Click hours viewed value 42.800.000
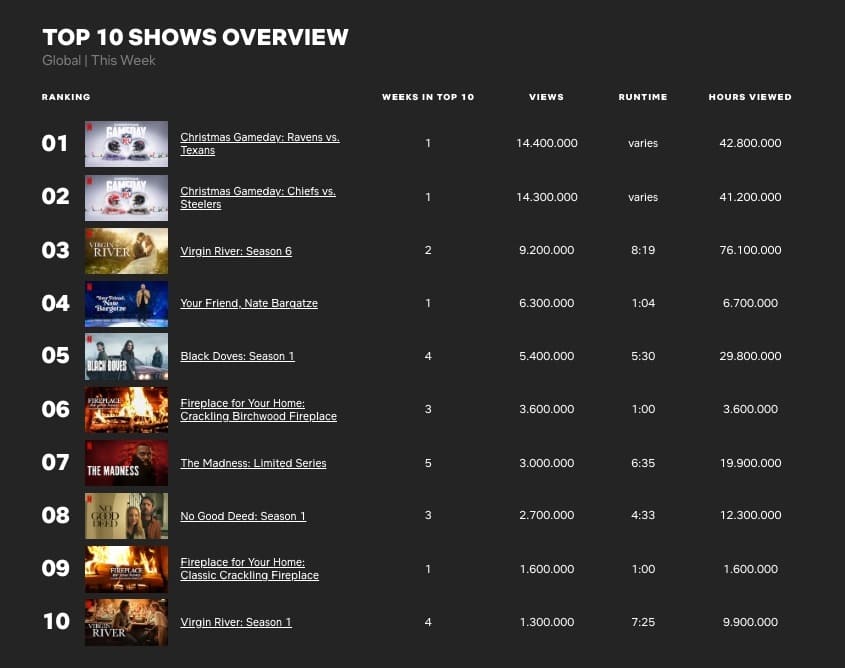 click(x=750, y=143)
